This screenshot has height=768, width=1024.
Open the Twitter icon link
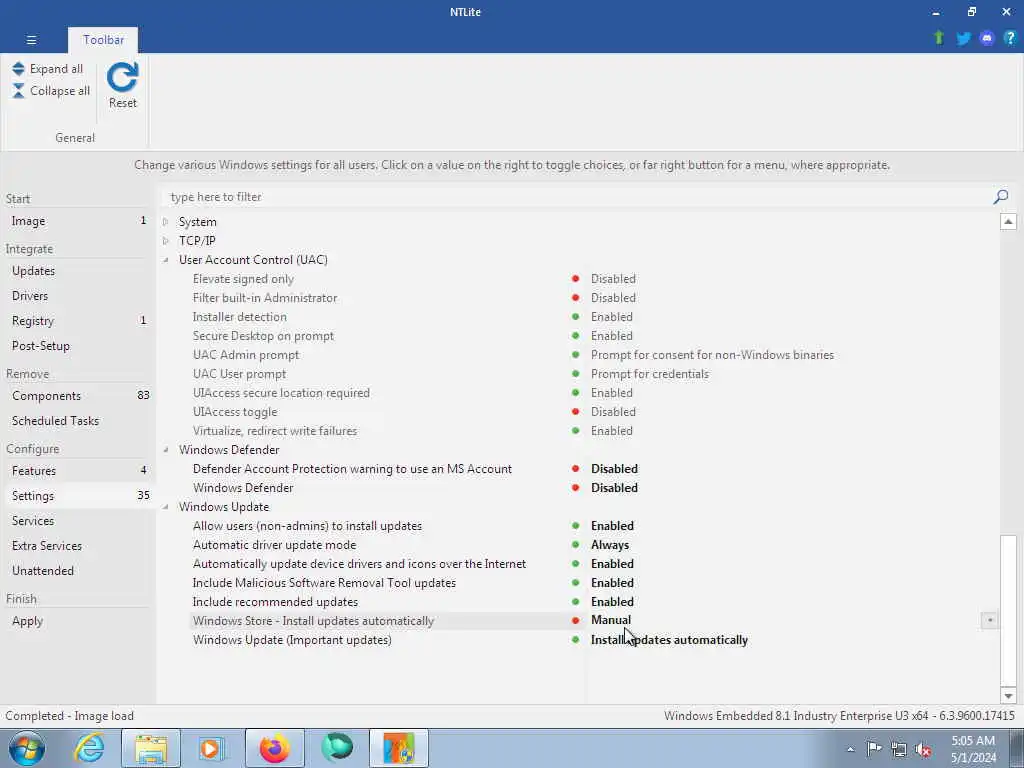tap(963, 39)
